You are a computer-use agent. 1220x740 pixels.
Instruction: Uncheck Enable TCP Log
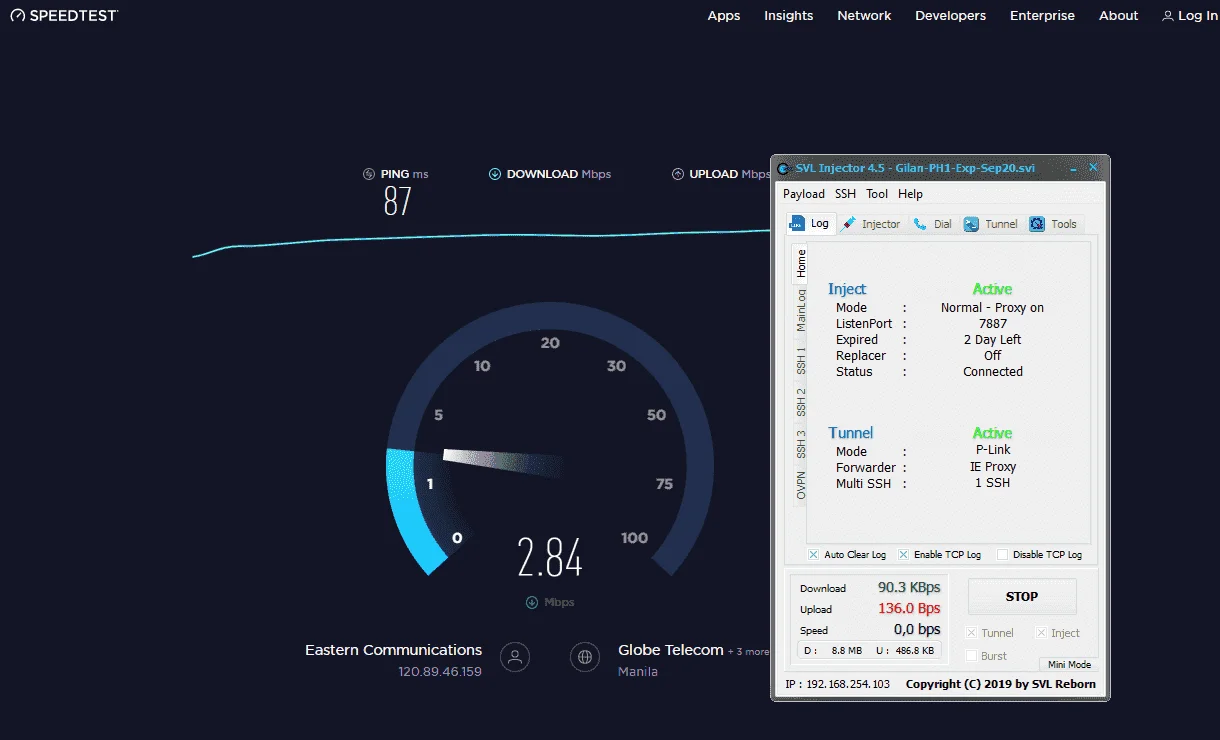(903, 554)
